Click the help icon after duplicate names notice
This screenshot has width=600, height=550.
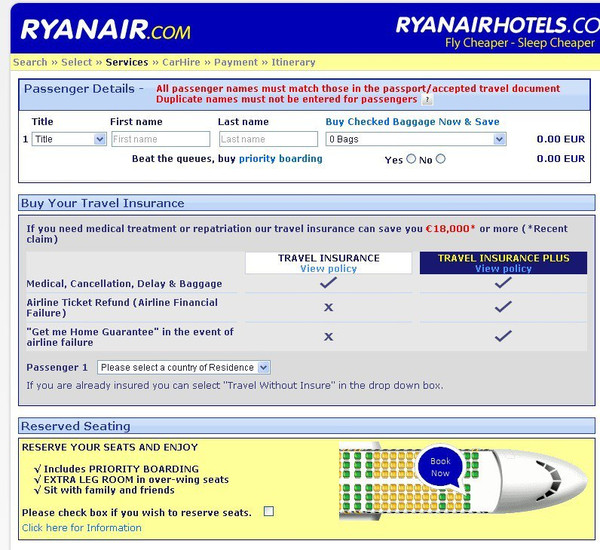tap(427, 100)
